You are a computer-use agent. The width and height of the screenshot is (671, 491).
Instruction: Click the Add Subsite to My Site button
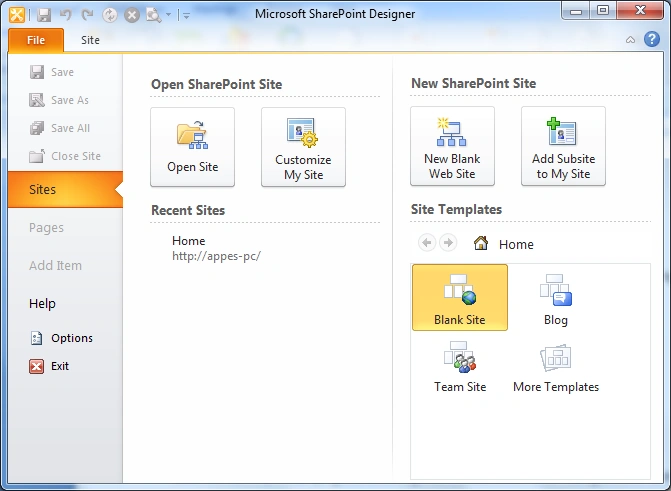click(563, 146)
